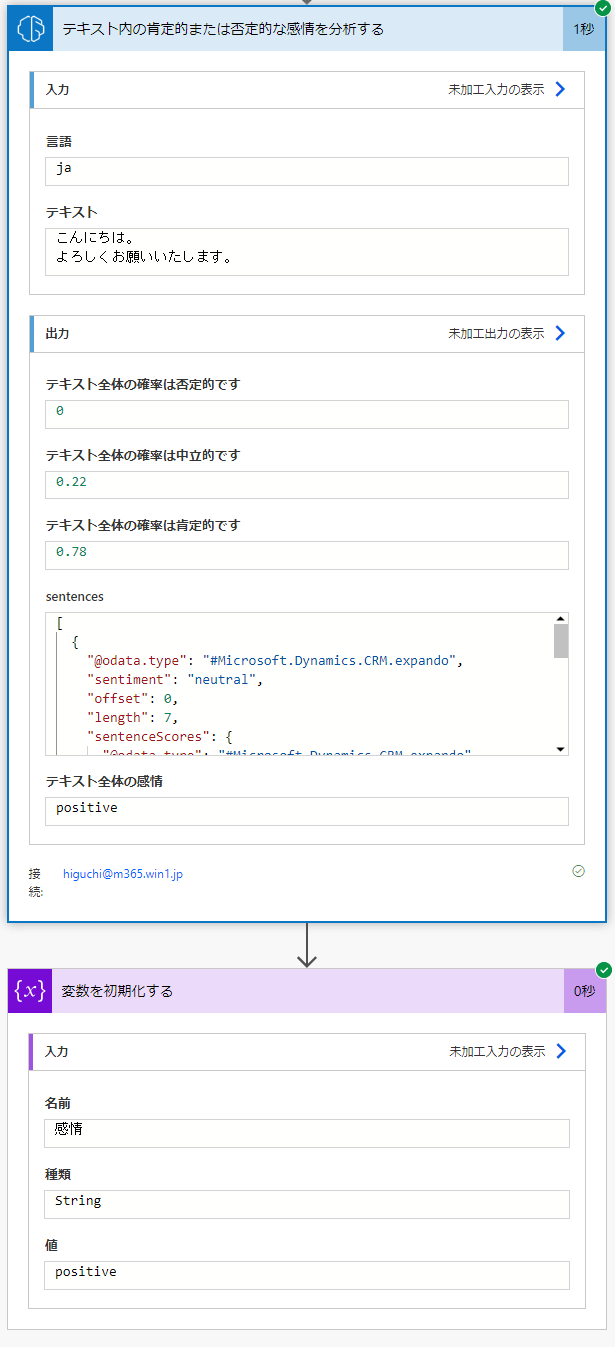Show raw outputs of sentiment action

tap(496, 333)
